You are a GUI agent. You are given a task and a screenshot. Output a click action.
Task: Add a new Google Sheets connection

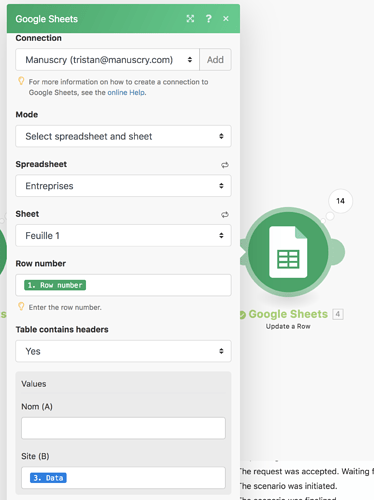pos(215,60)
